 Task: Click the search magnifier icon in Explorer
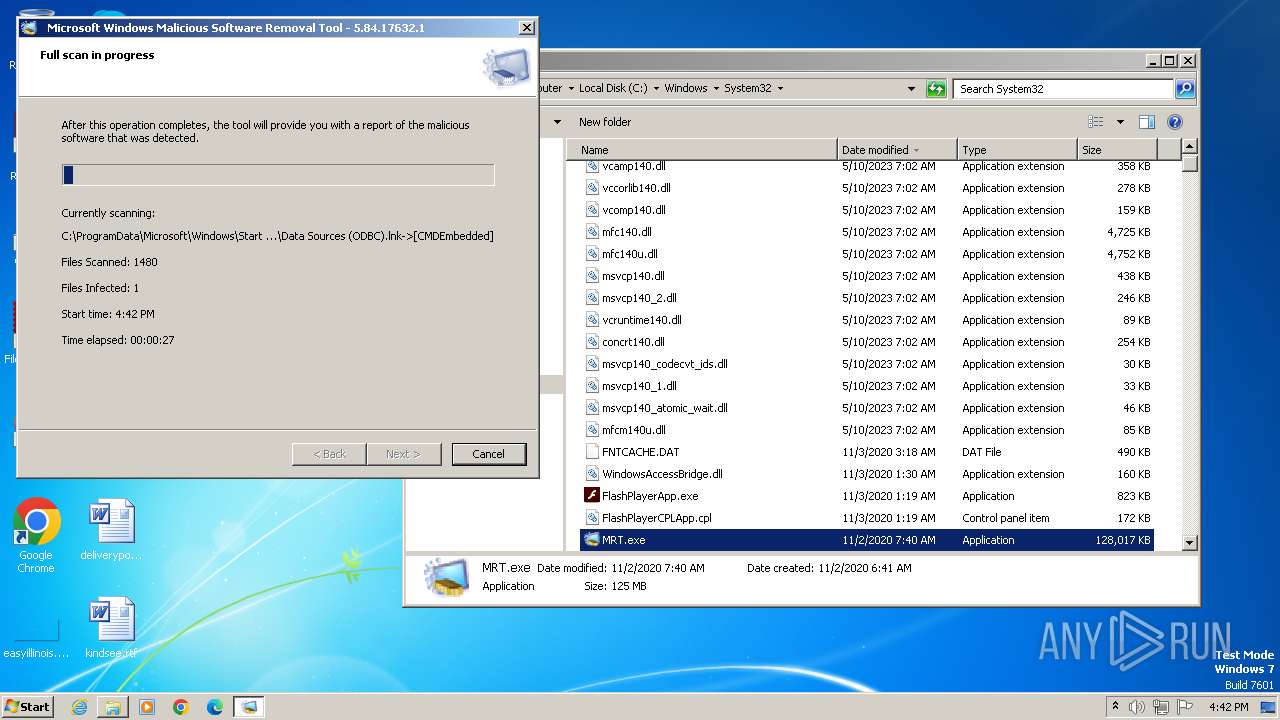(1185, 89)
